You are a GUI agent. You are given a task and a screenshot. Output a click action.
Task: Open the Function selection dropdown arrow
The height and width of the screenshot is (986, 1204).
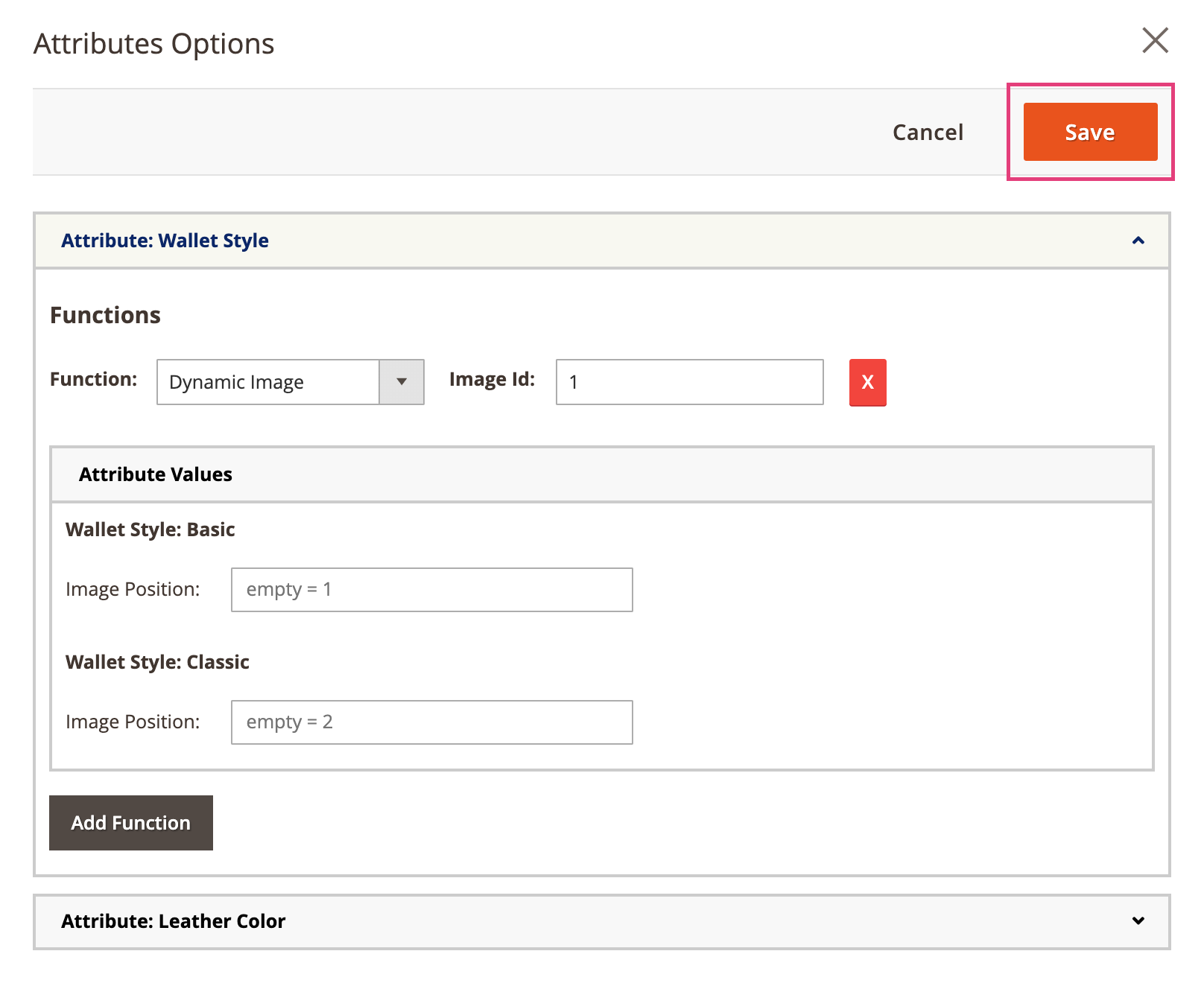click(x=402, y=382)
